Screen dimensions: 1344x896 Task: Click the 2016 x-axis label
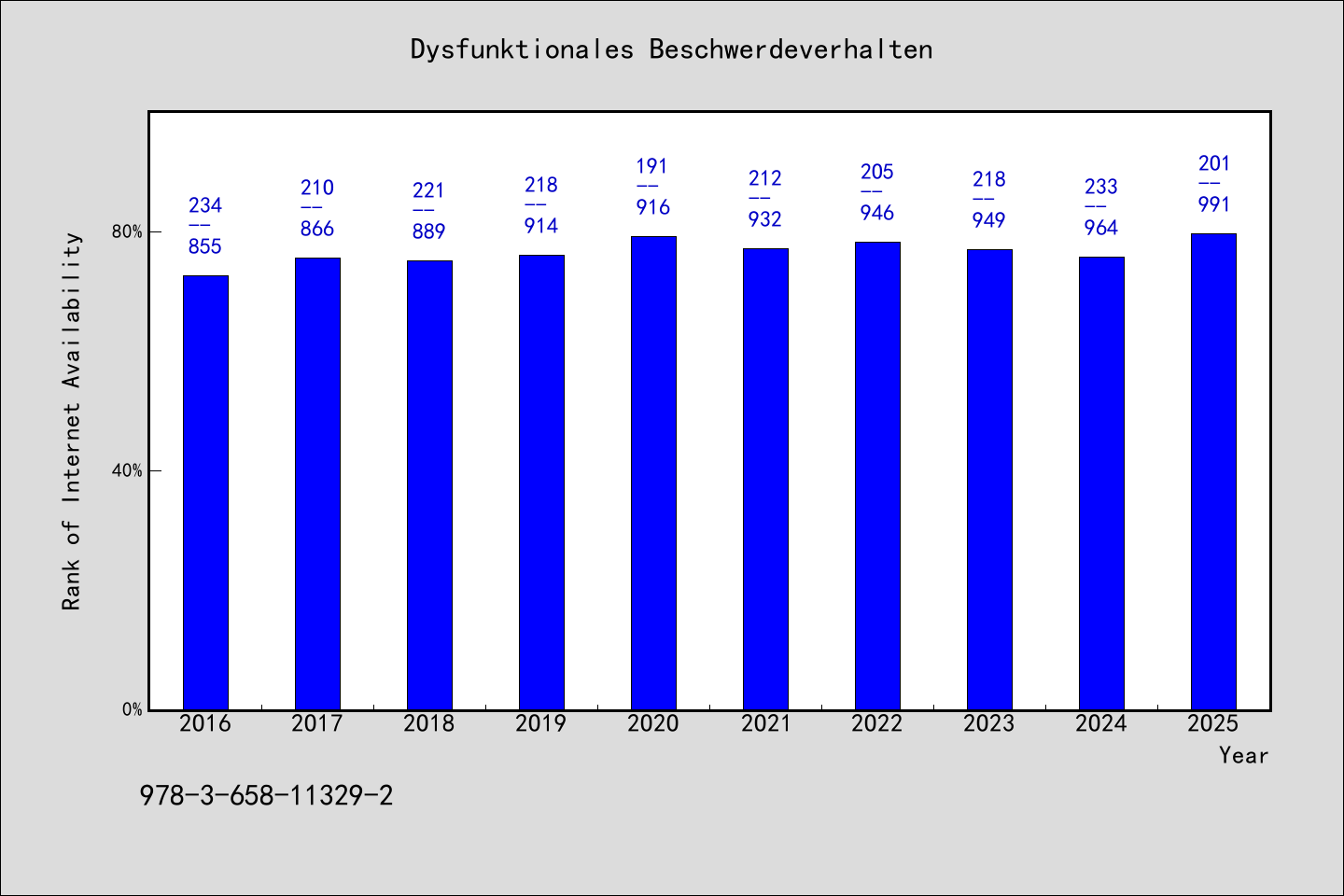pos(205,723)
